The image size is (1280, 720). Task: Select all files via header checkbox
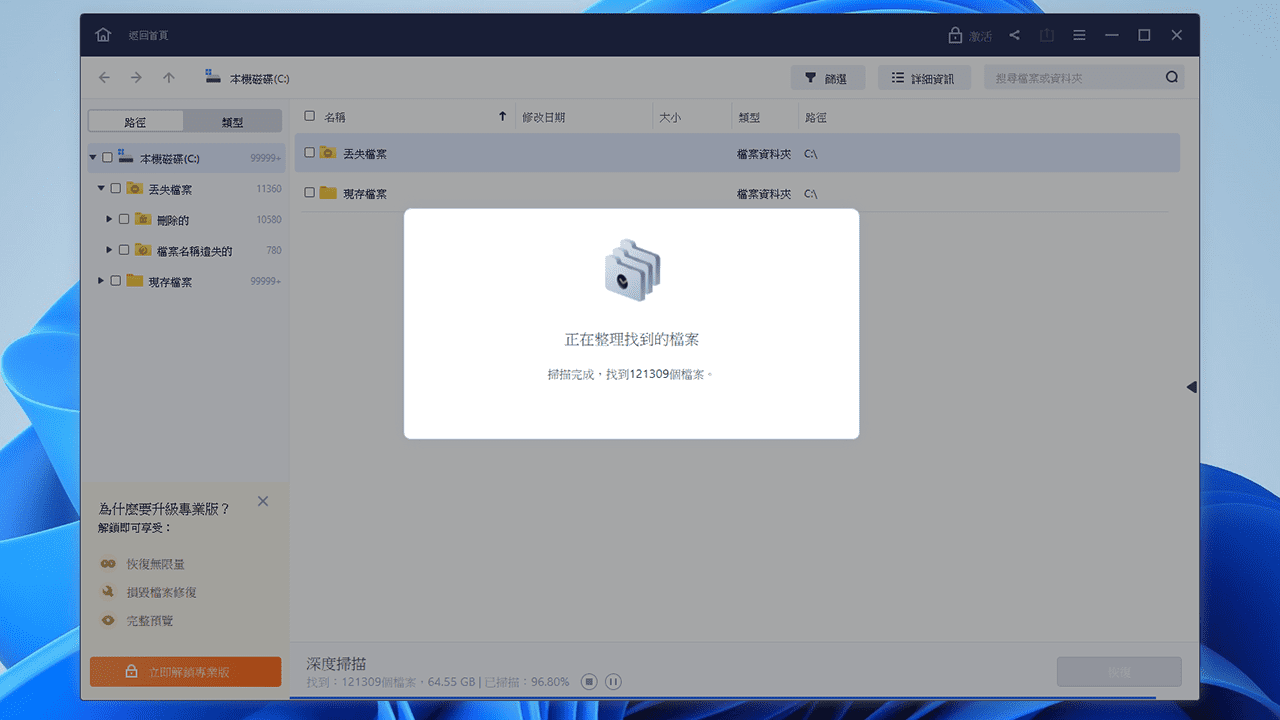tap(310, 116)
